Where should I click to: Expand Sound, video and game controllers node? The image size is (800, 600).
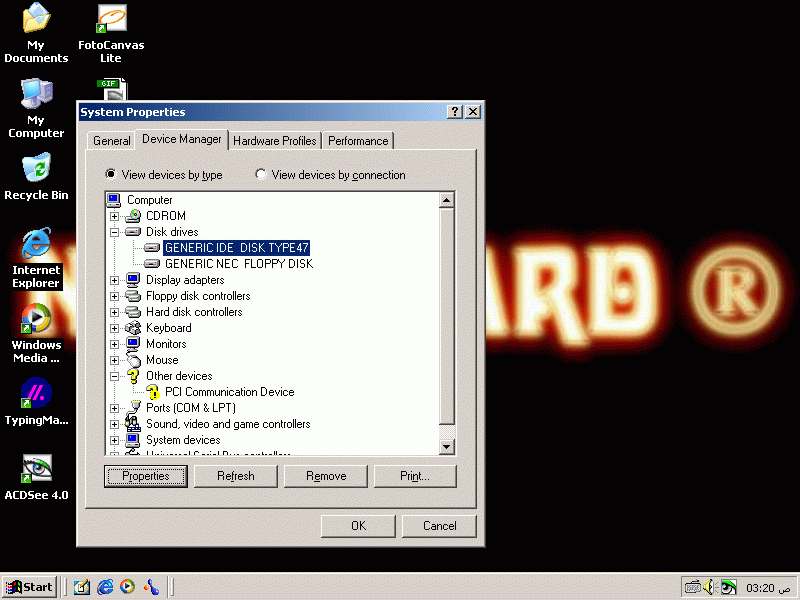[114, 424]
